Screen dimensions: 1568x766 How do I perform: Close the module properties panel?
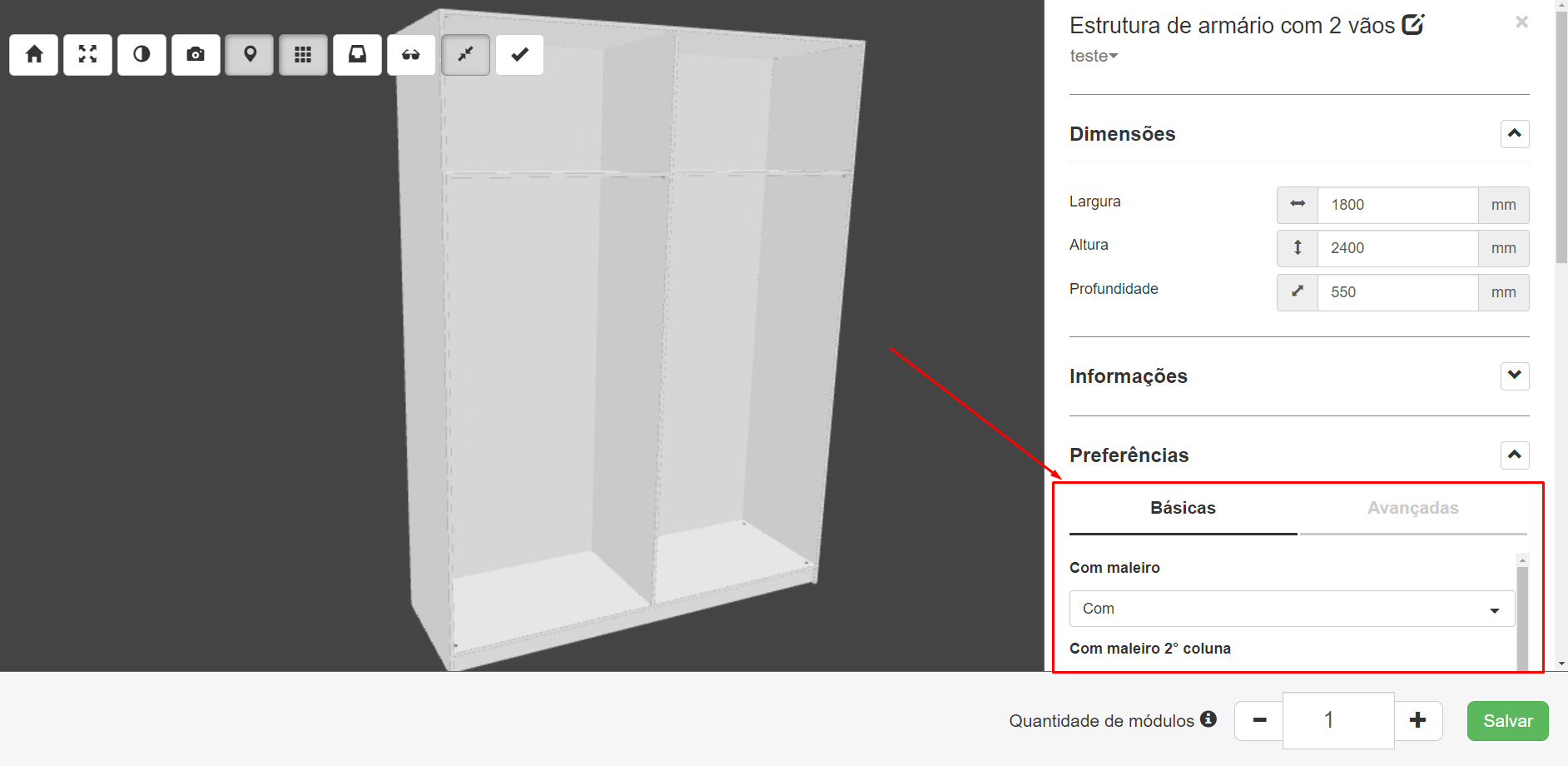pyautogui.click(x=1521, y=22)
